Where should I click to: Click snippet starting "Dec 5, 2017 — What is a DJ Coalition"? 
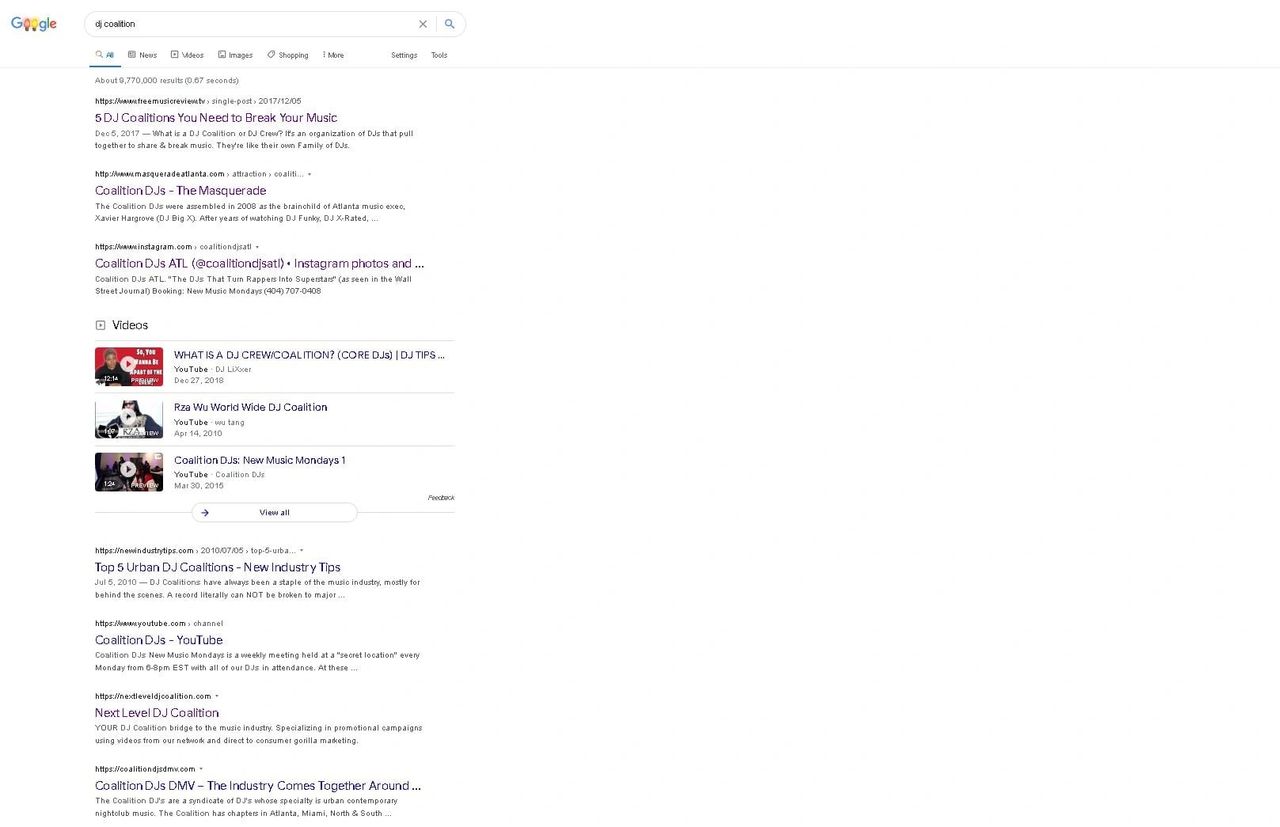[254, 139]
